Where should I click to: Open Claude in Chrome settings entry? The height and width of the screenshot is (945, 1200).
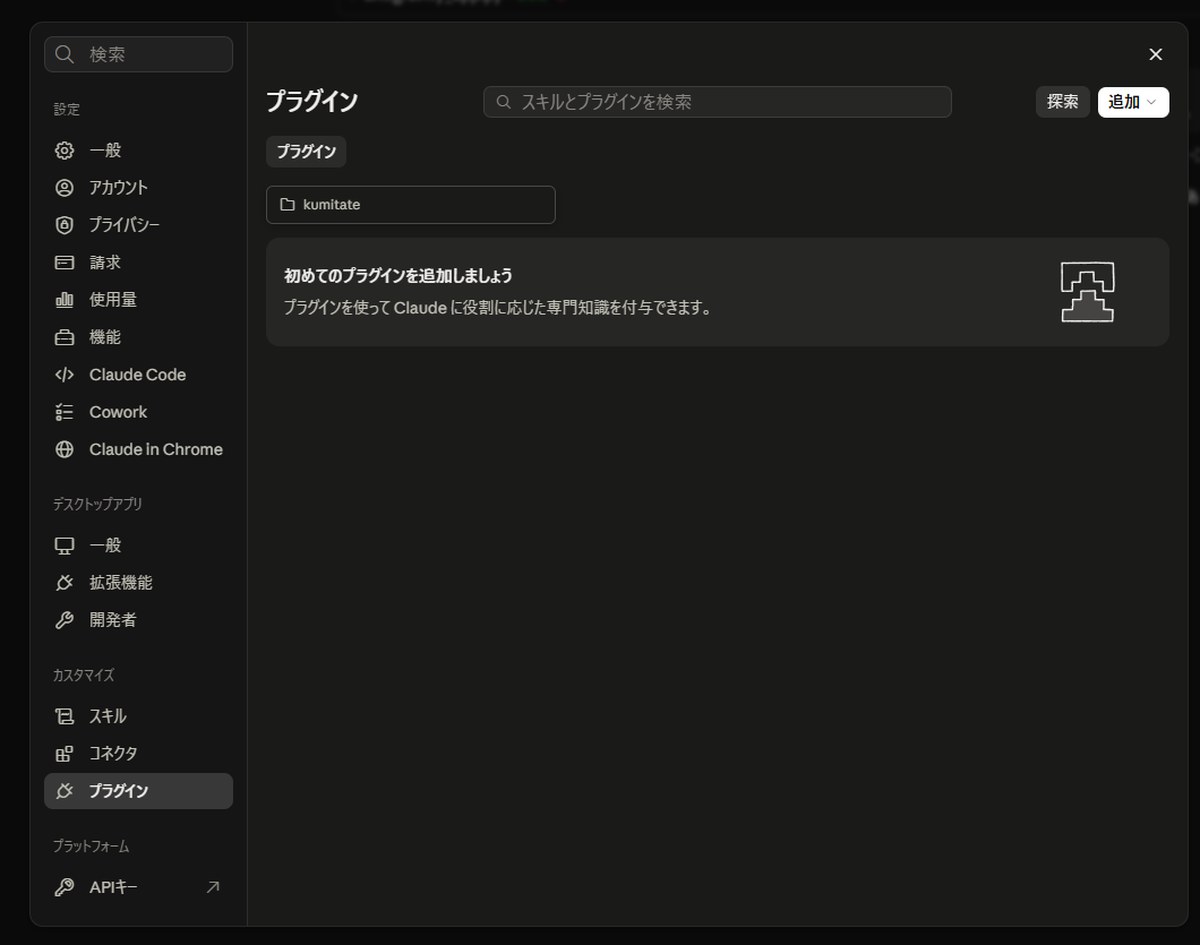coord(138,450)
